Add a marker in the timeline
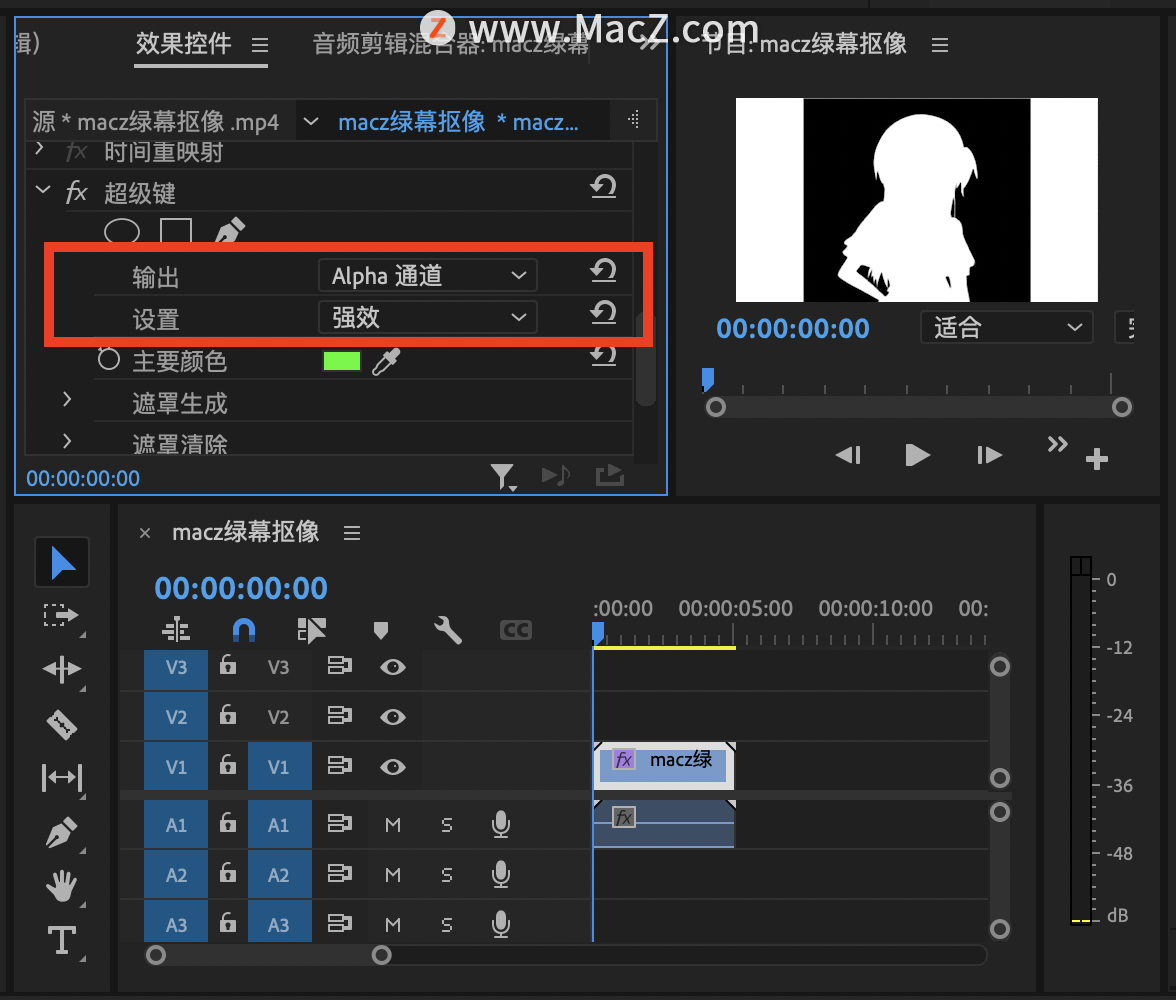 click(x=381, y=630)
